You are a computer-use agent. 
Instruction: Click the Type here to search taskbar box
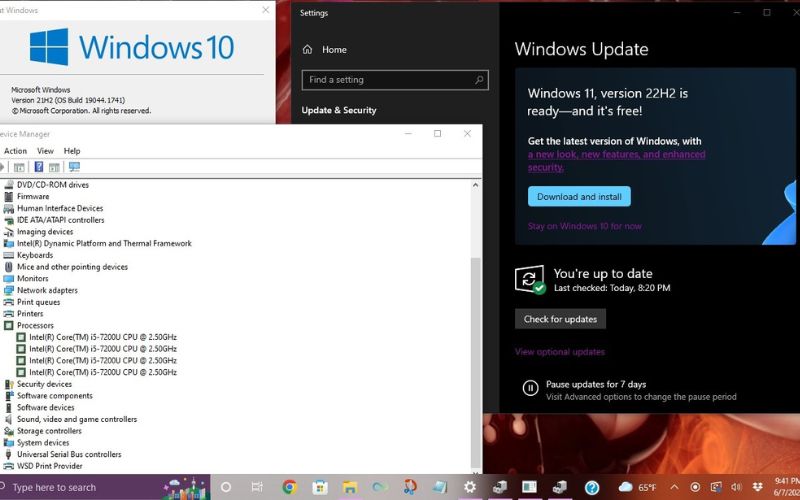[x=105, y=487]
